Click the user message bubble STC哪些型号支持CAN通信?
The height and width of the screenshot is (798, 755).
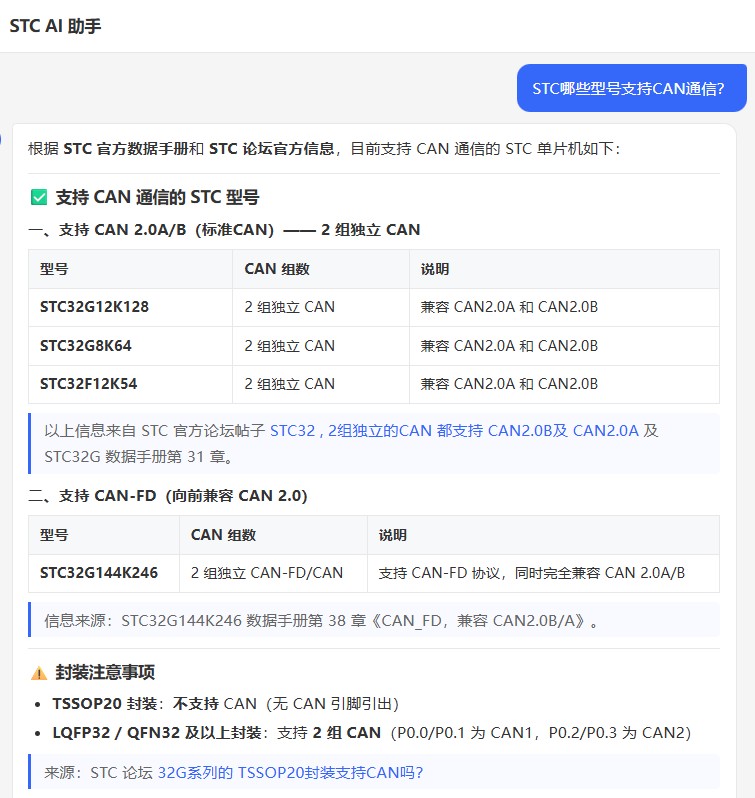pyautogui.click(x=631, y=88)
